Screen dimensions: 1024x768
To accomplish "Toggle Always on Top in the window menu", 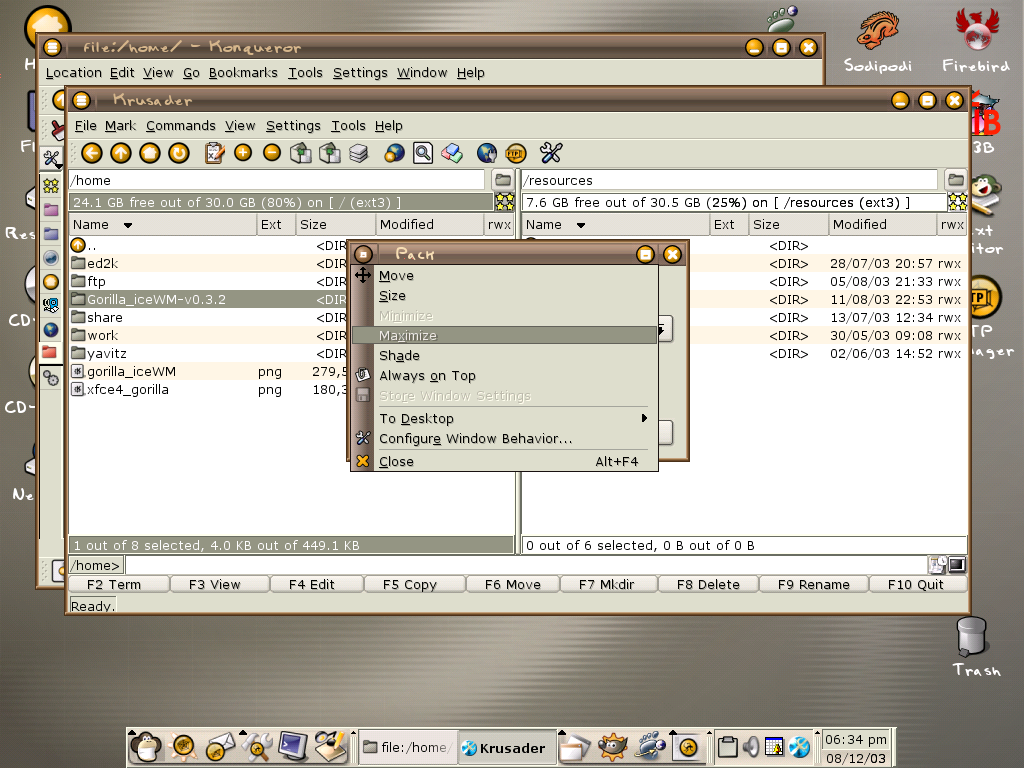I will pos(505,376).
